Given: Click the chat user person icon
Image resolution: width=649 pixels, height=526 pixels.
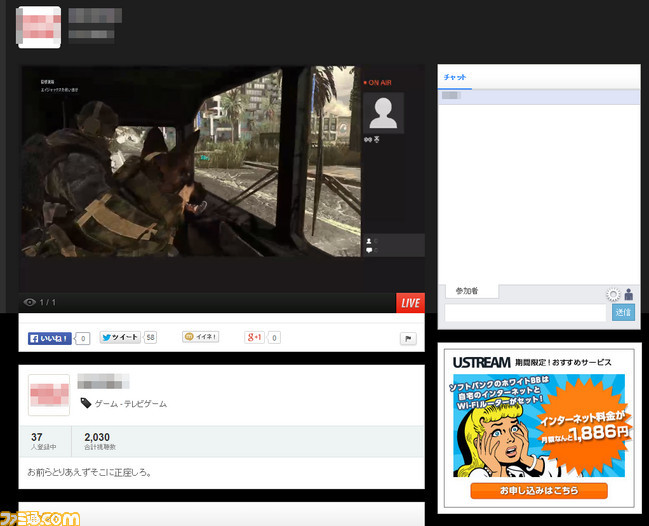Looking at the screenshot, I should pyautogui.click(x=629, y=294).
